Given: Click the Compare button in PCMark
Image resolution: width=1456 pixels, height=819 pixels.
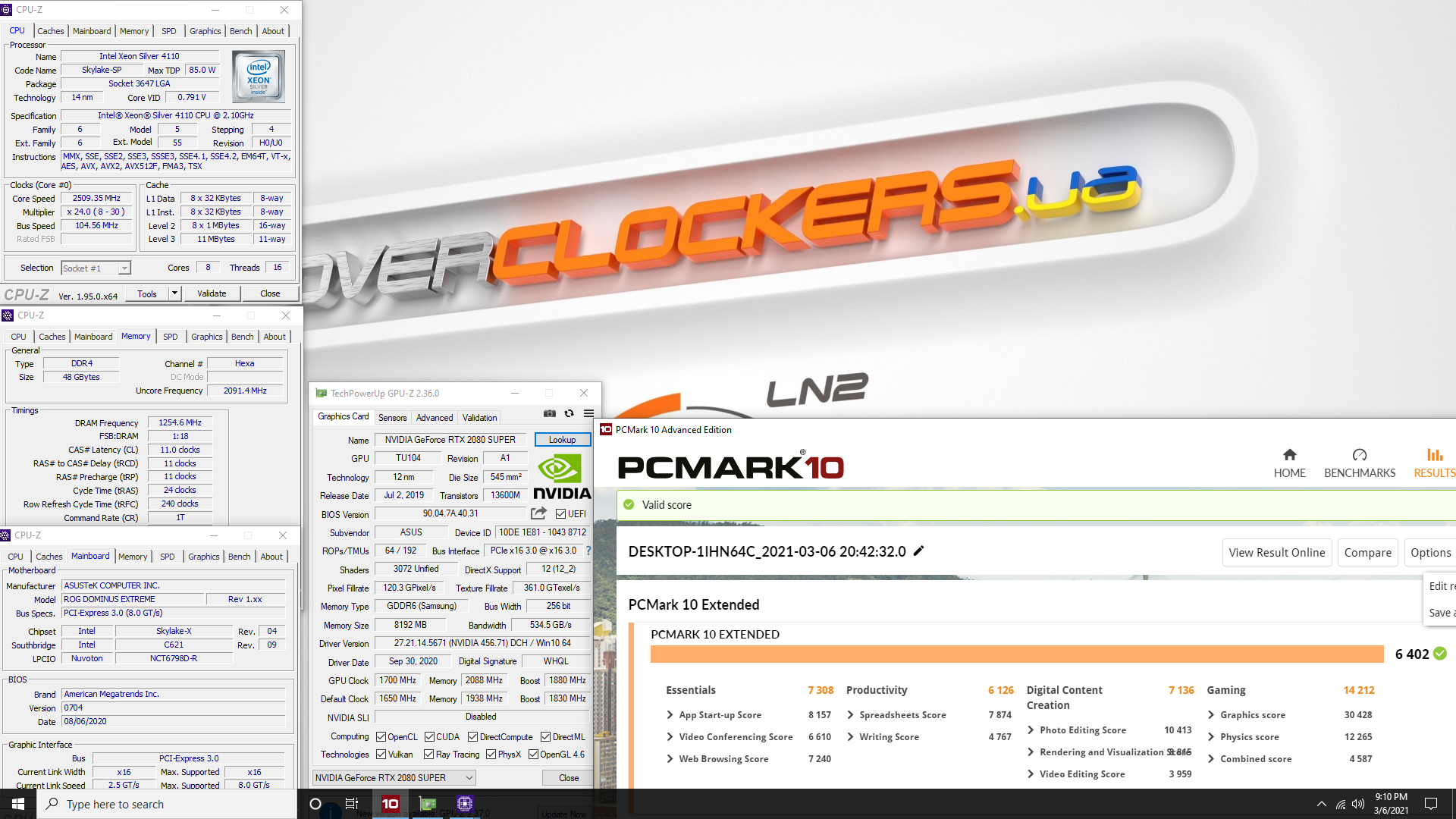Looking at the screenshot, I should tap(1367, 553).
